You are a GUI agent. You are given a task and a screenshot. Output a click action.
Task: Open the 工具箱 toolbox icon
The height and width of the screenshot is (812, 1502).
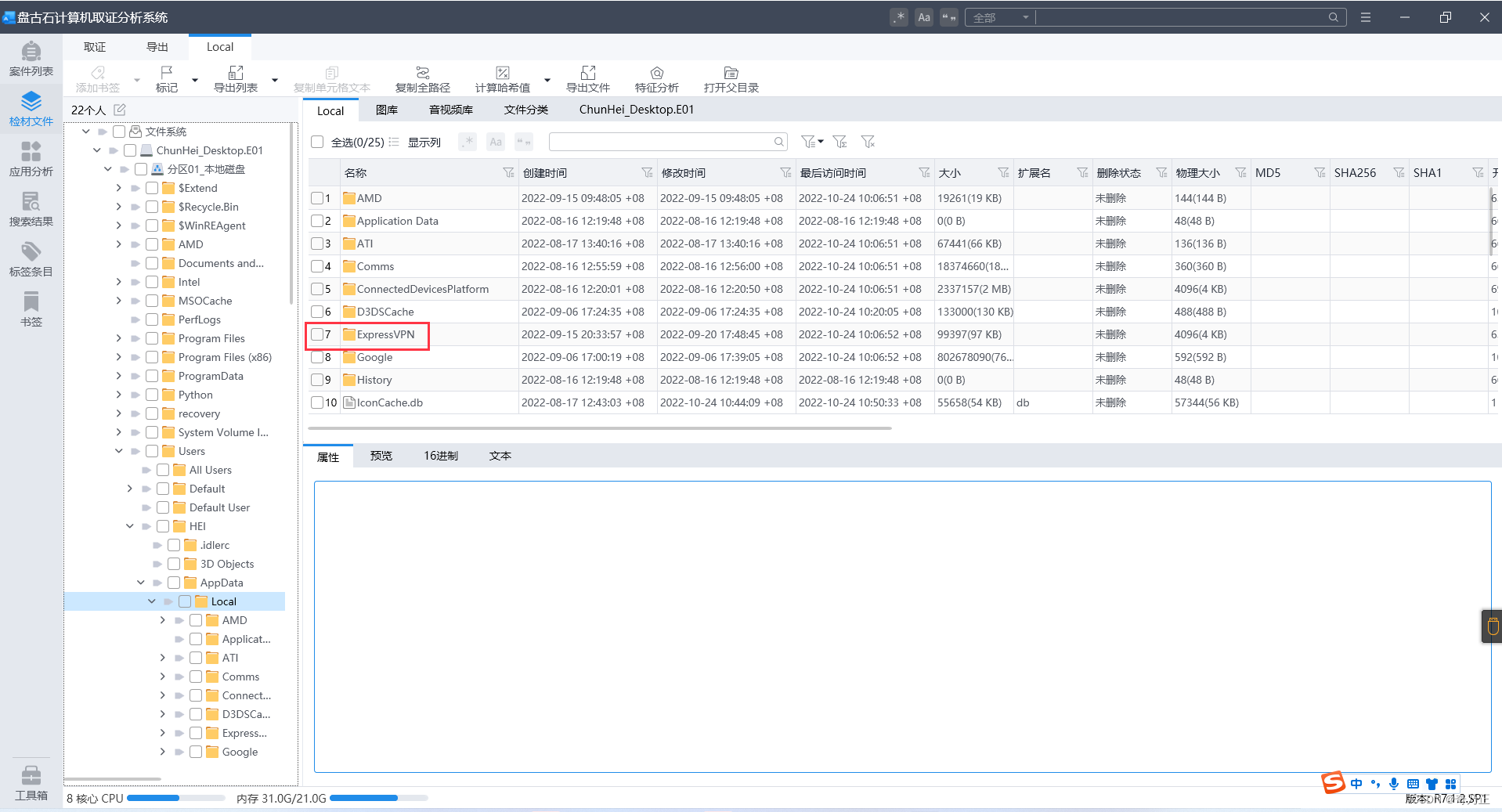[x=31, y=783]
